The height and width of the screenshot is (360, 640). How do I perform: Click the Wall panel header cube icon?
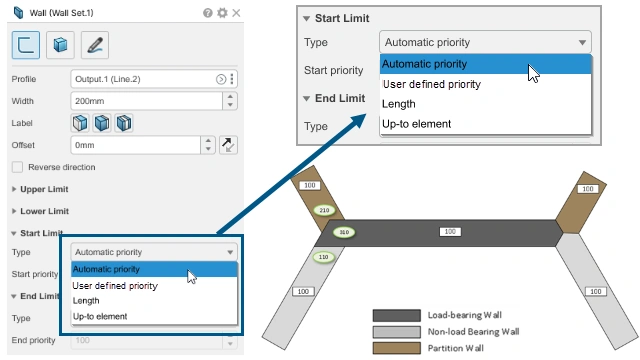[x=18, y=13]
